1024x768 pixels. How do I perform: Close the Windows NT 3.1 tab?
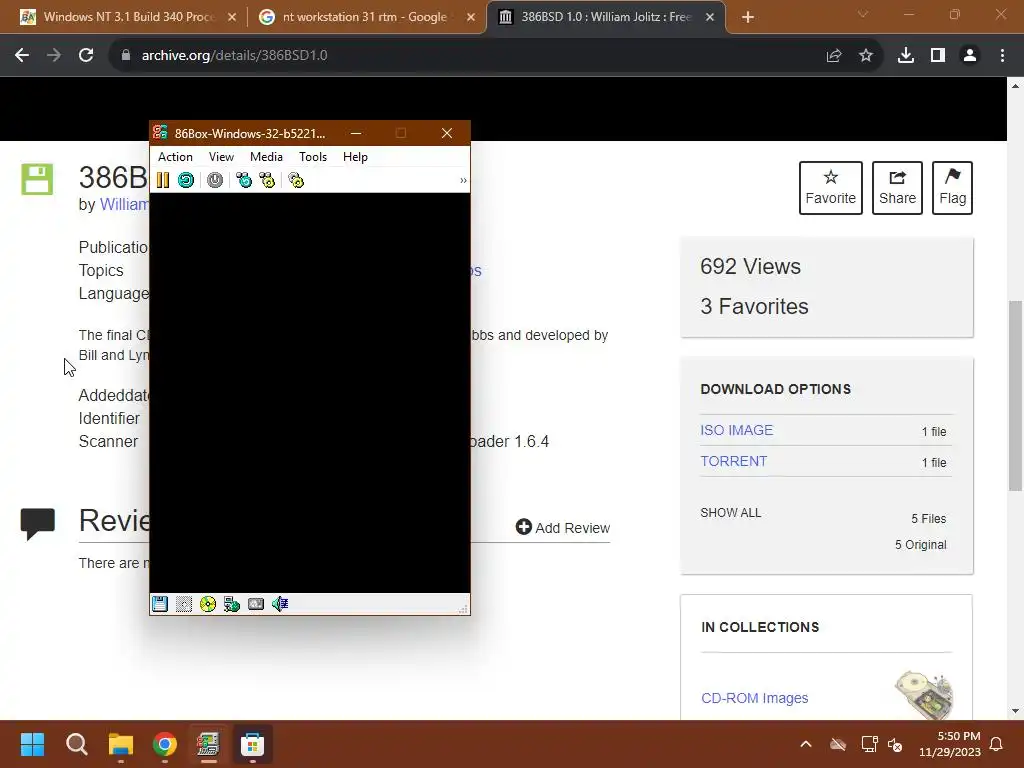pyautogui.click(x=232, y=17)
